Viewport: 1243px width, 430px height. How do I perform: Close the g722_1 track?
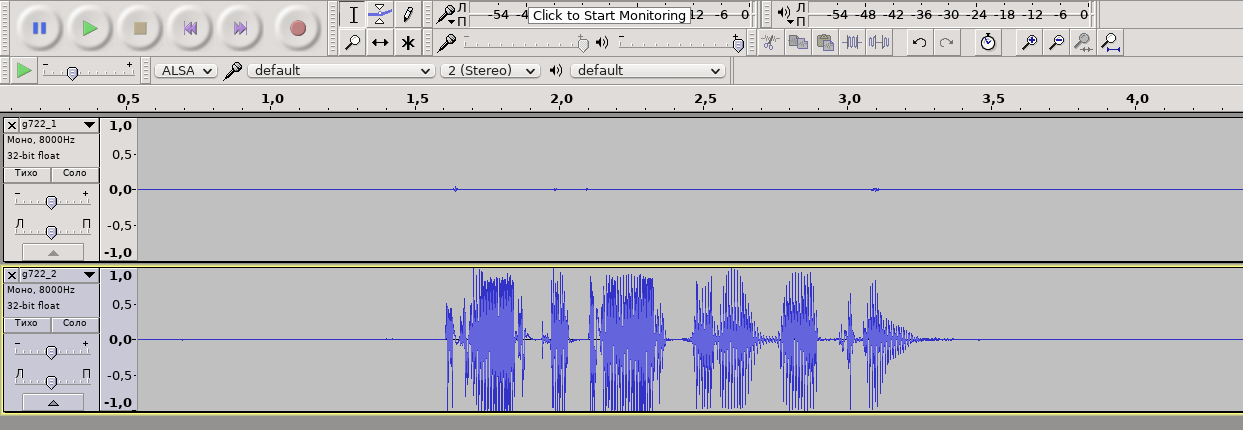tap(12, 125)
